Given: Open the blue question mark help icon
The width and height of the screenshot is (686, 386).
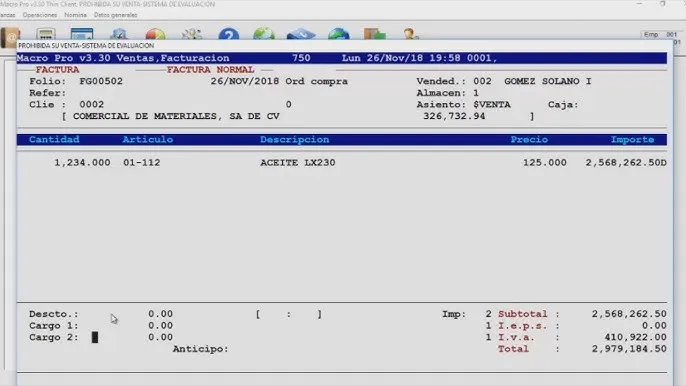Looking at the screenshot, I should click(x=228, y=34).
